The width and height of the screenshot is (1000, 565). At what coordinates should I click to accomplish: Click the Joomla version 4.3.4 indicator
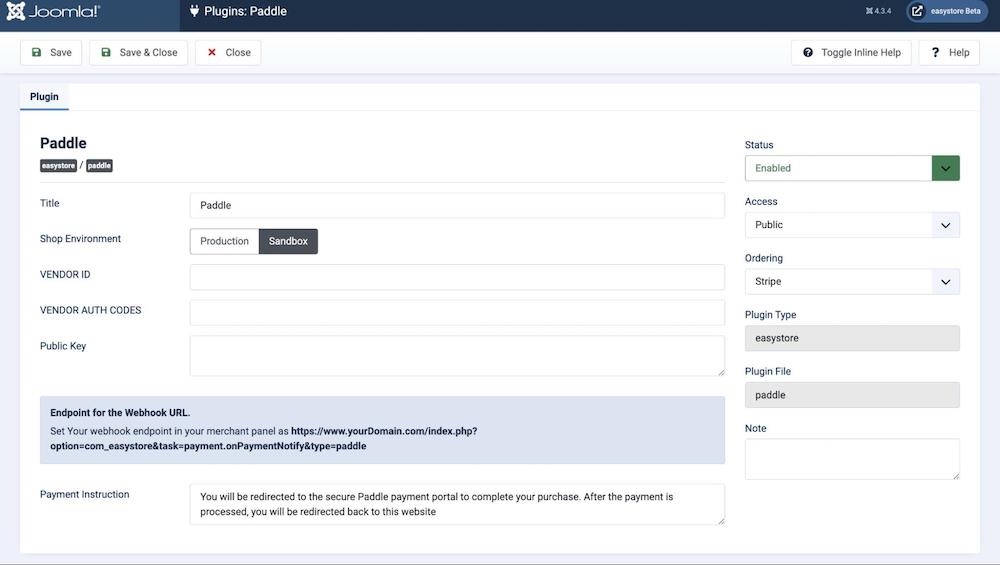pyautogui.click(x=878, y=11)
